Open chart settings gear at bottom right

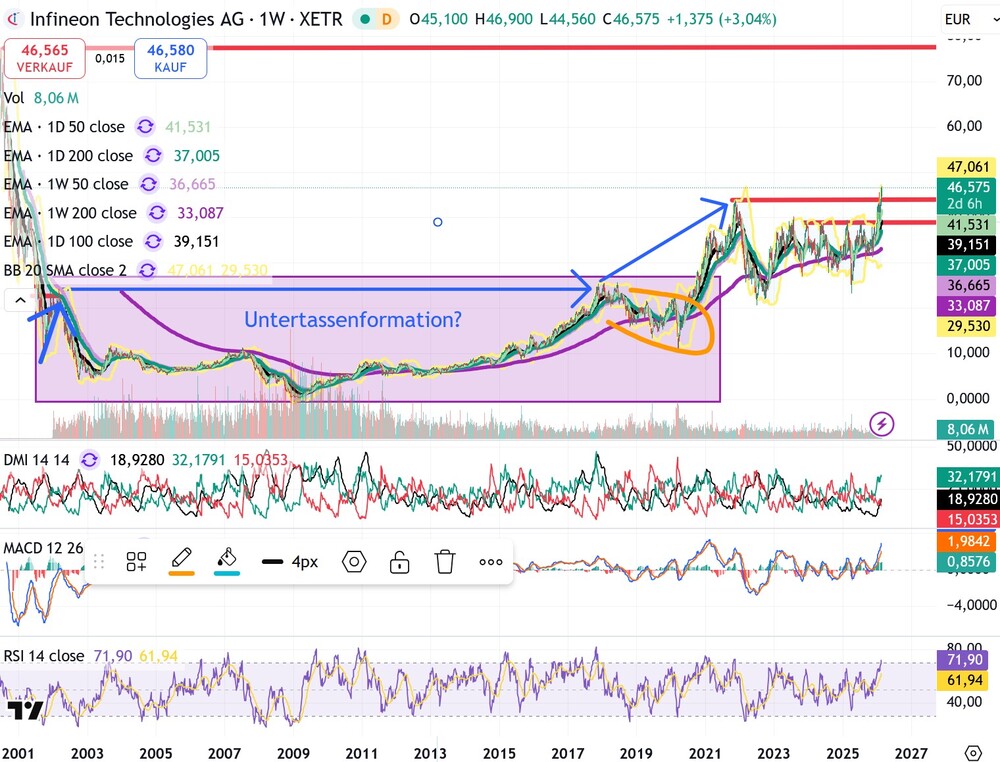pos(973,752)
